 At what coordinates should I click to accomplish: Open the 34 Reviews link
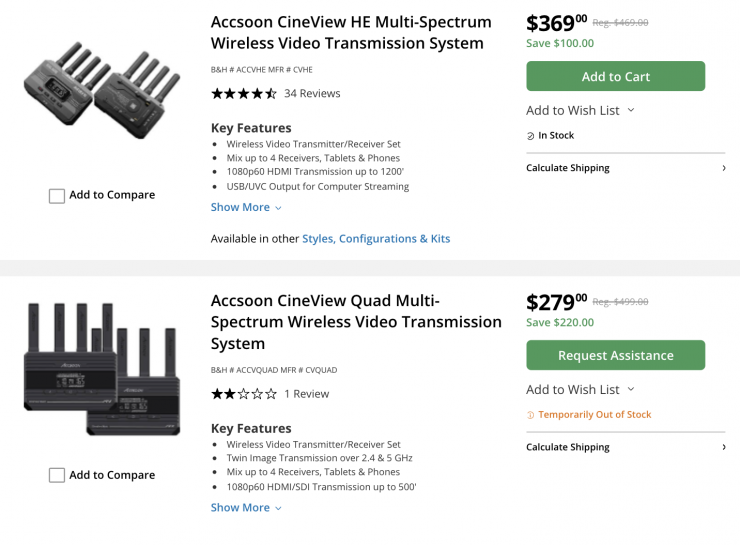312,93
